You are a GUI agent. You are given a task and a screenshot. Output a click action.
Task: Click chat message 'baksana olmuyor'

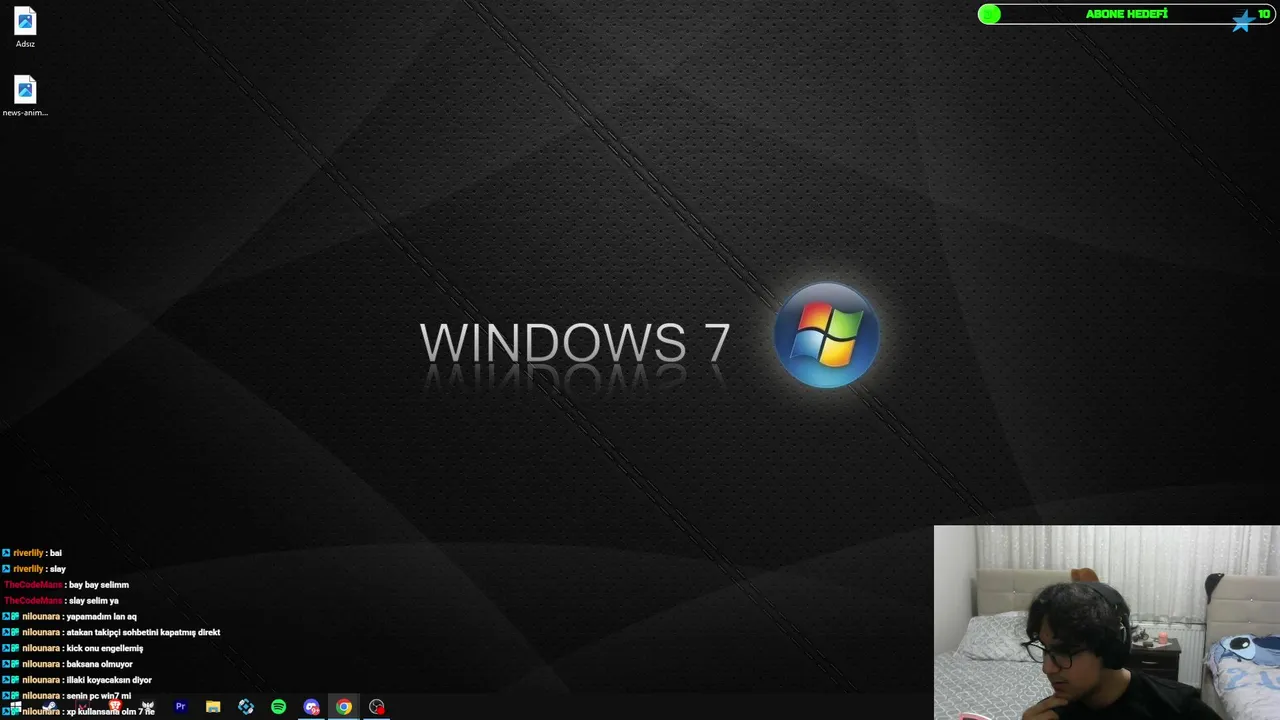point(99,664)
